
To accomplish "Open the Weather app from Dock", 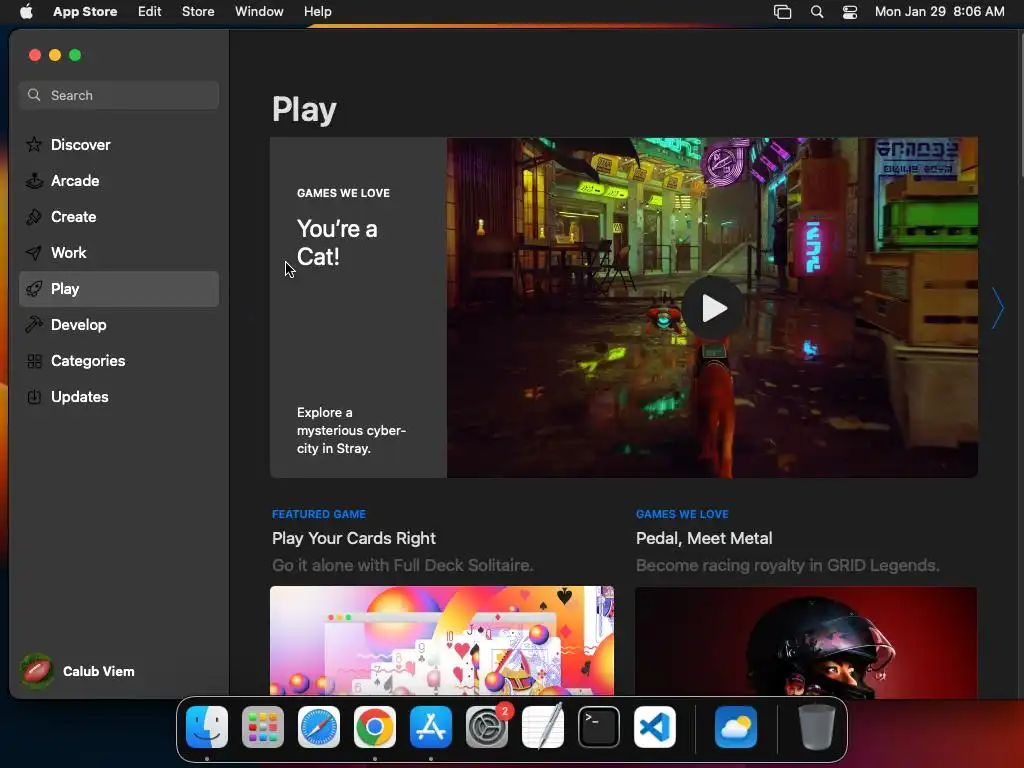I will pyautogui.click(x=736, y=727).
